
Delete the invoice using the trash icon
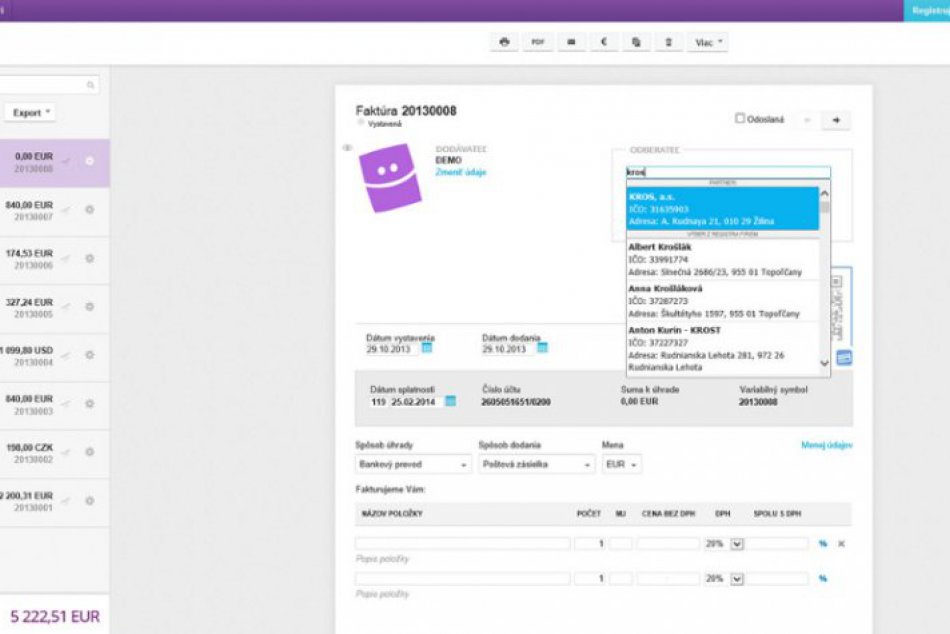tap(669, 42)
